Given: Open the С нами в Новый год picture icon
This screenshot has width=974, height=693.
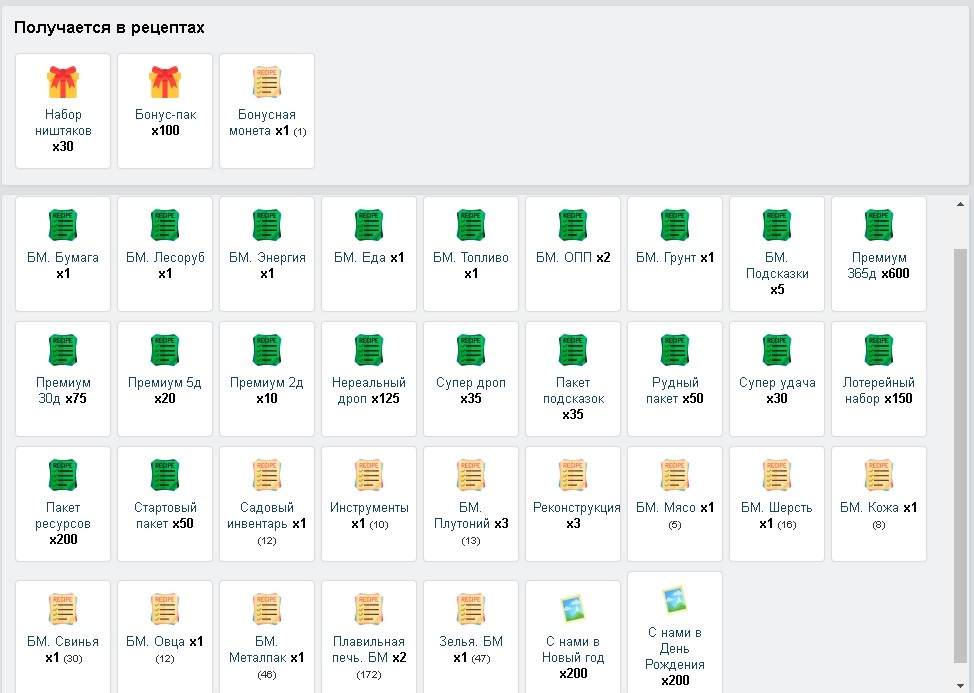Looking at the screenshot, I should click(573, 609).
